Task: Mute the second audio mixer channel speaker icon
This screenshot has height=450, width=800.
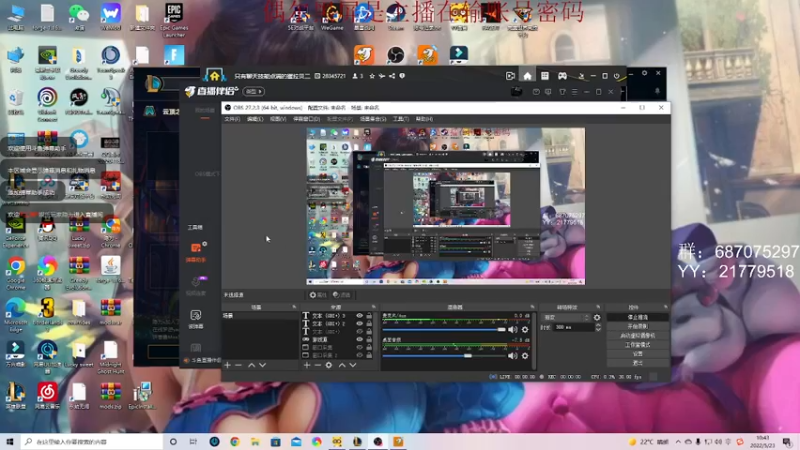Action: [x=513, y=356]
